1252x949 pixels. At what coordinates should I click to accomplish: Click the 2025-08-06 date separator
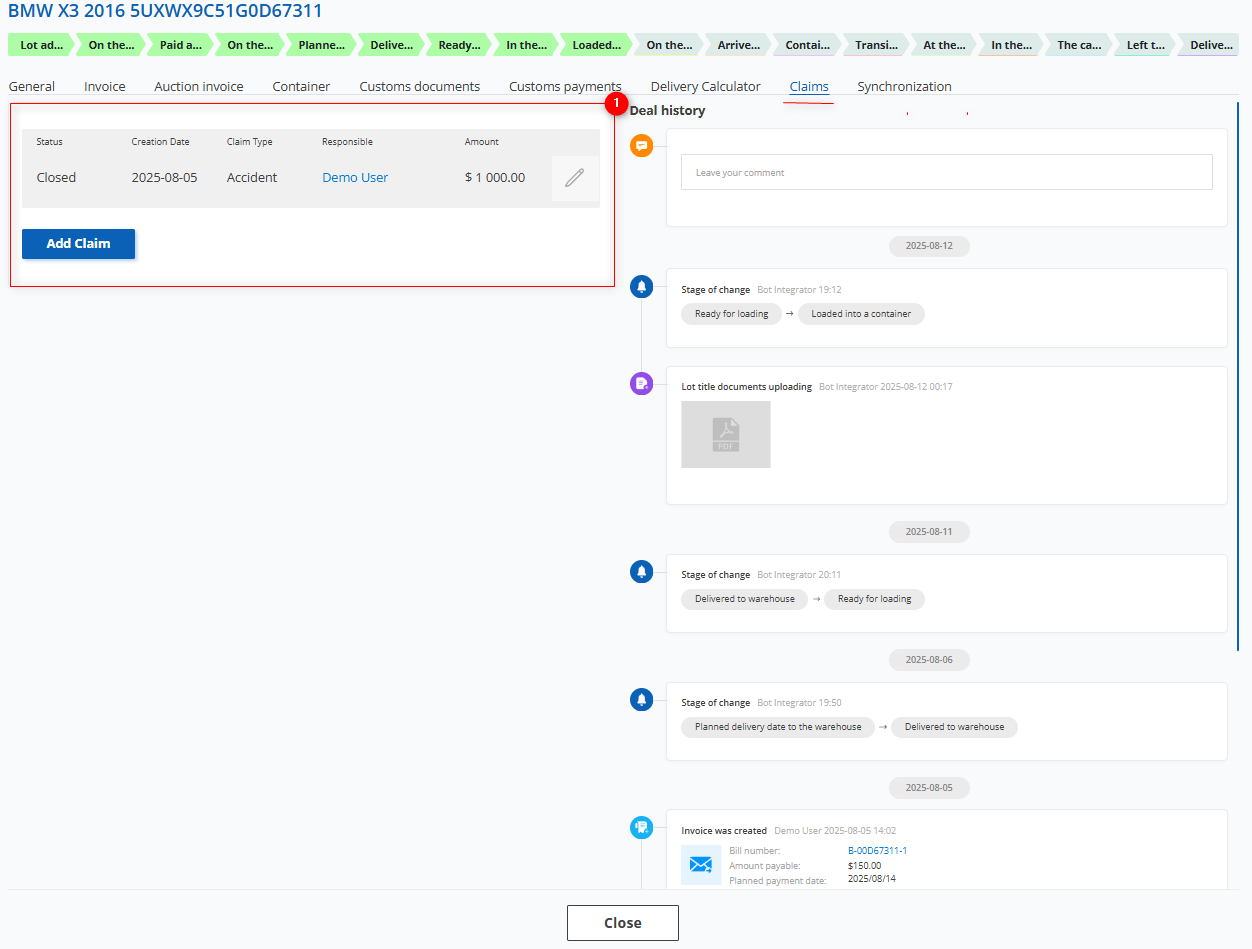(929, 660)
